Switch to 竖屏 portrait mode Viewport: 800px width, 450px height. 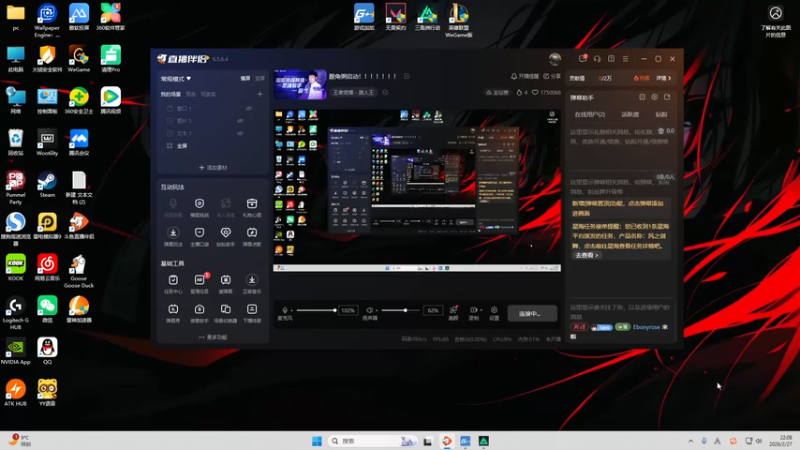pyautogui.click(x=260, y=79)
